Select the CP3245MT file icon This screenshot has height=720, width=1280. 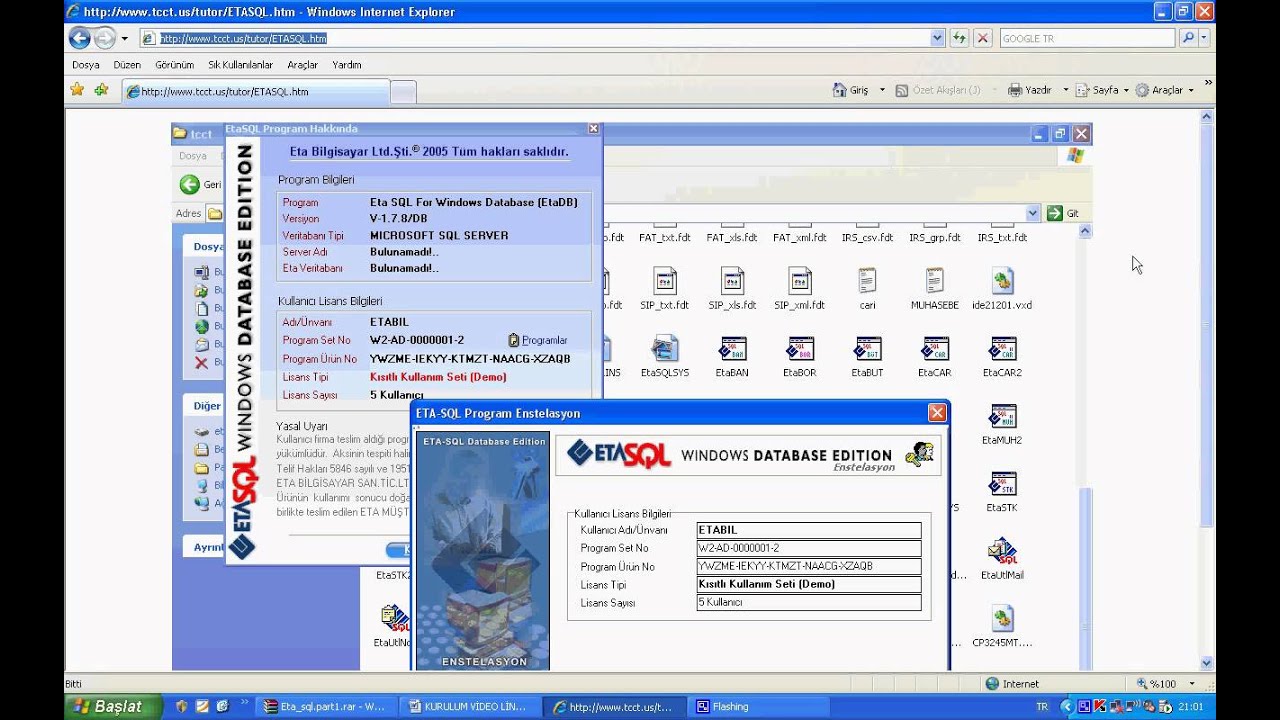(x=1002, y=619)
